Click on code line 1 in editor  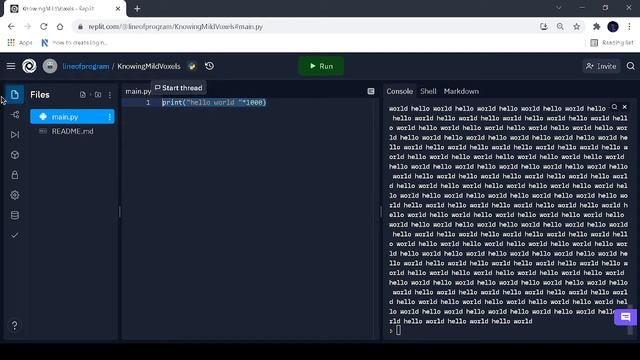click(x=214, y=102)
